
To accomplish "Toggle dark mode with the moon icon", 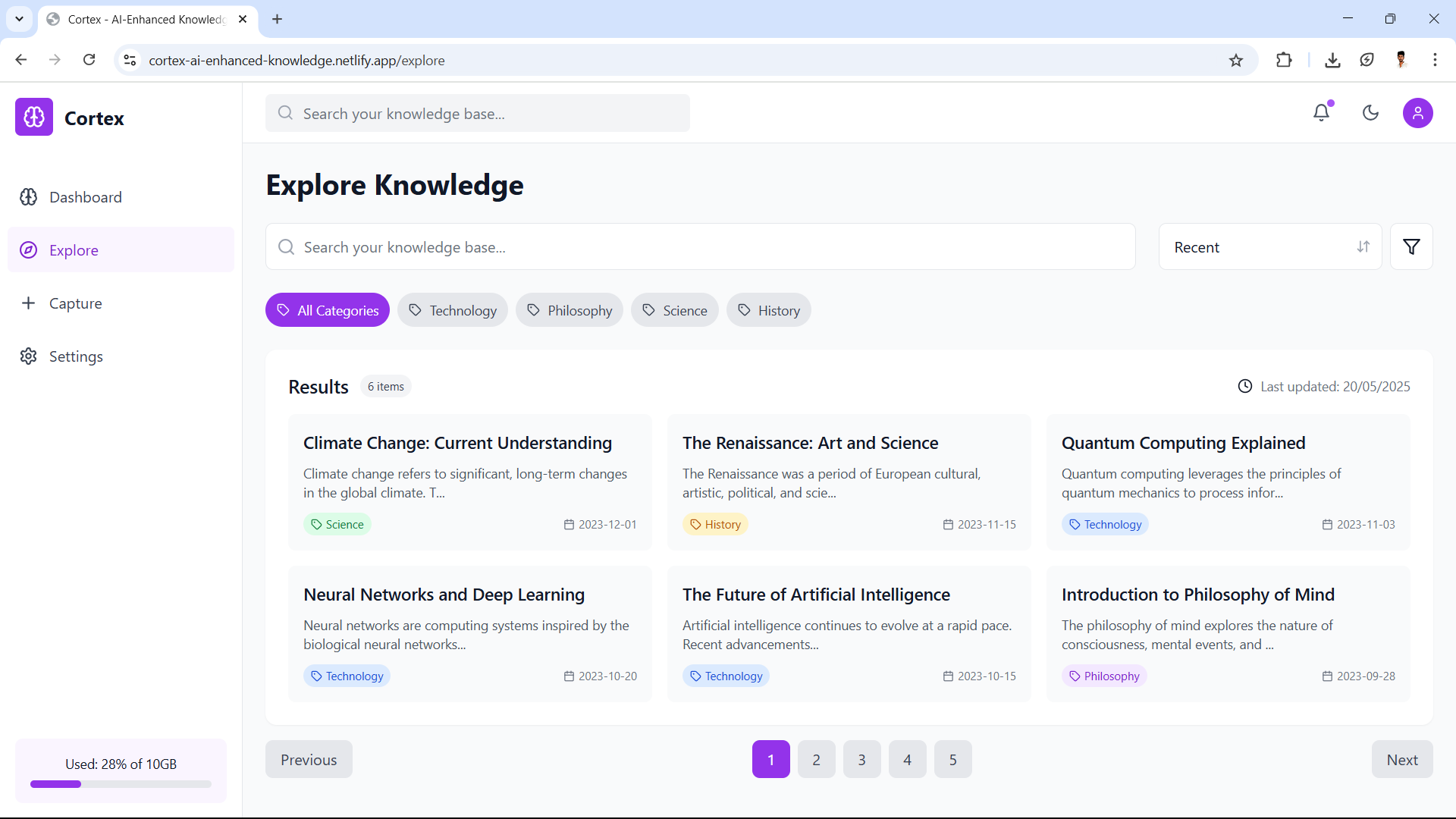I will (x=1370, y=113).
